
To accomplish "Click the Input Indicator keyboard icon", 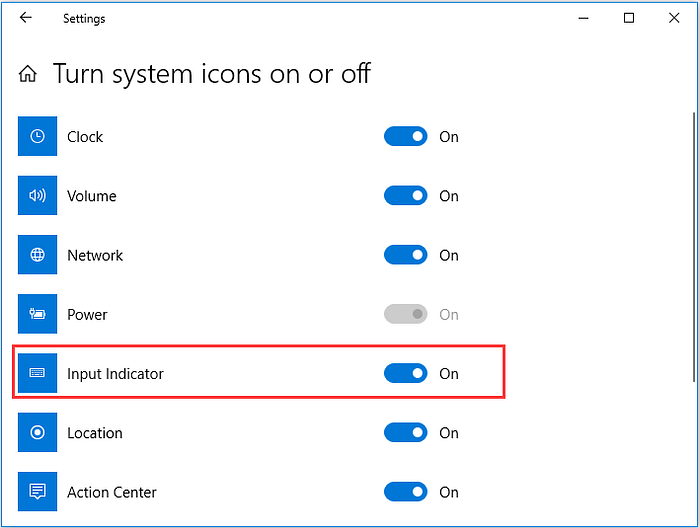I will (x=38, y=373).
